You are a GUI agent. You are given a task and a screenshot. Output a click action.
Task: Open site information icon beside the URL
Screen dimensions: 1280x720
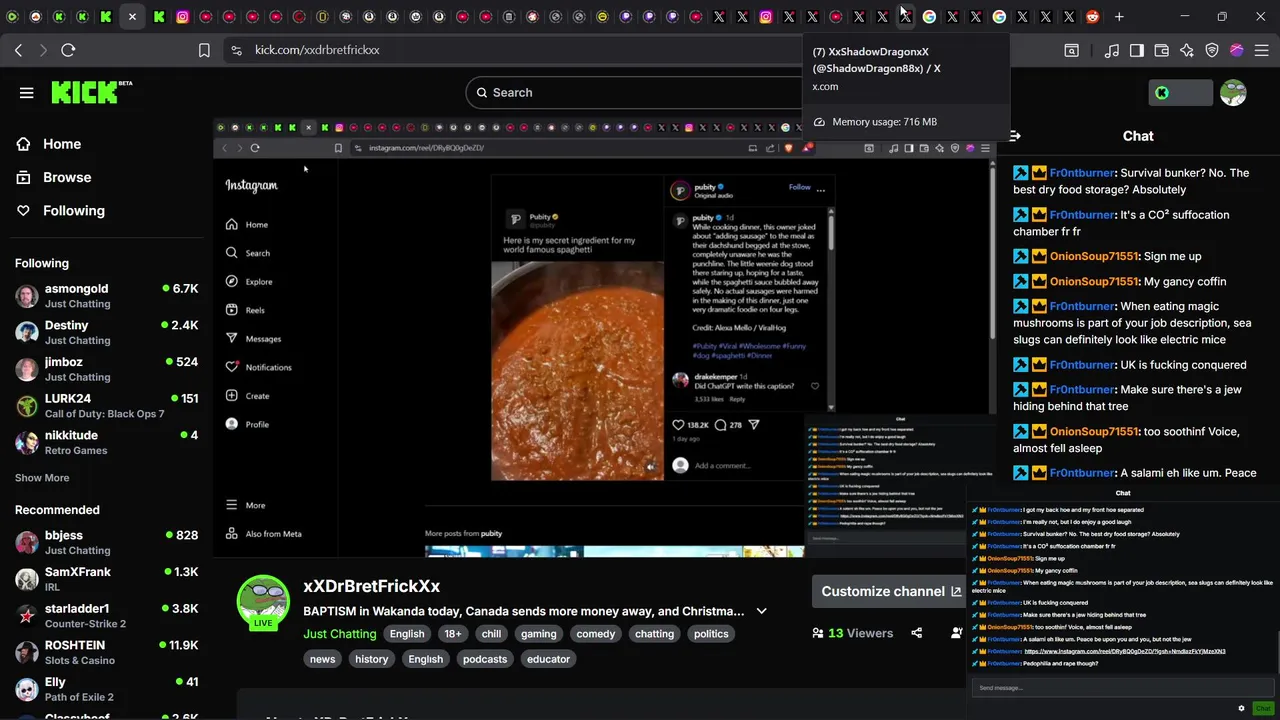click(x=236, y=50)
